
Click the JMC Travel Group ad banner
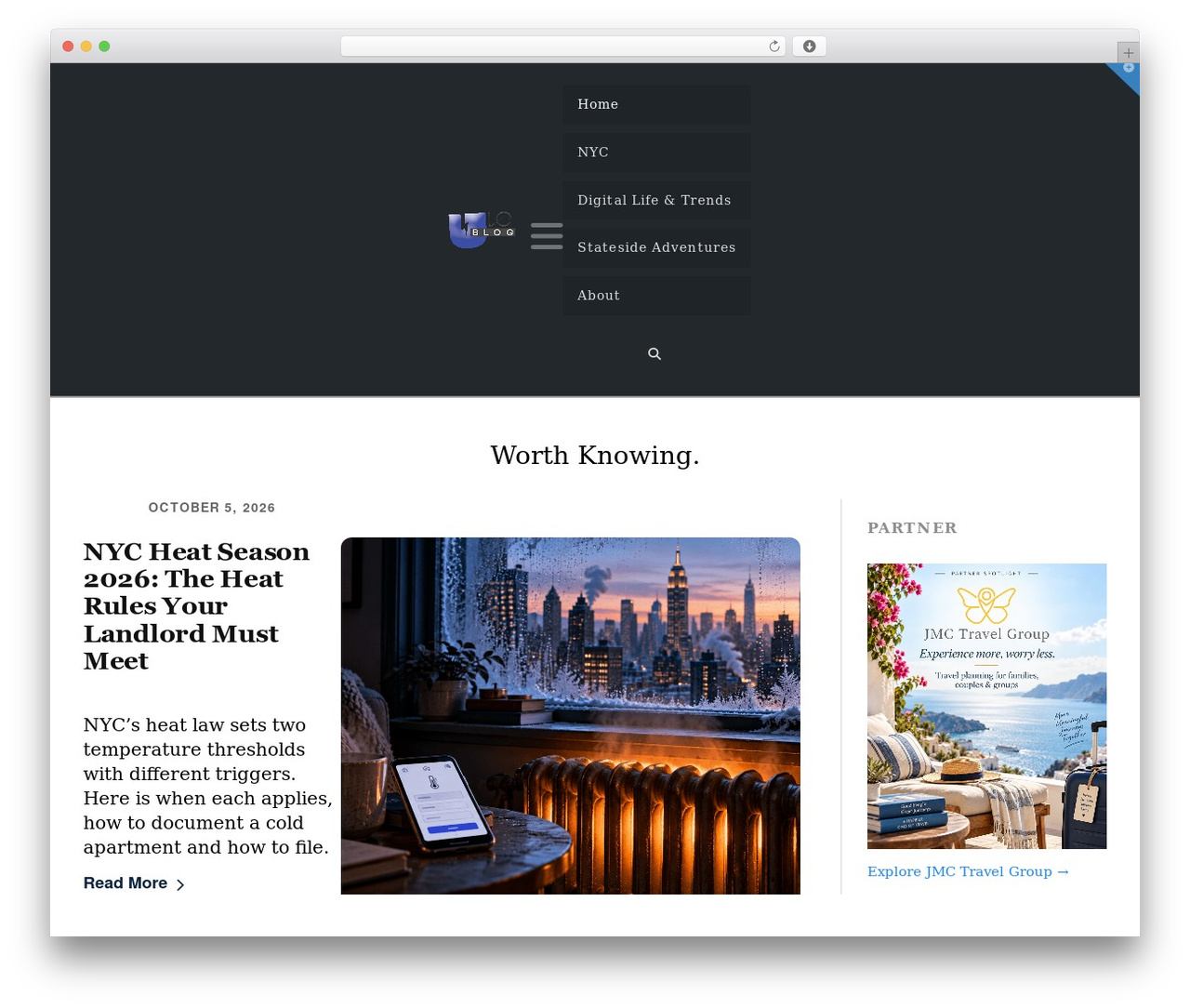(x=986, y=706)
